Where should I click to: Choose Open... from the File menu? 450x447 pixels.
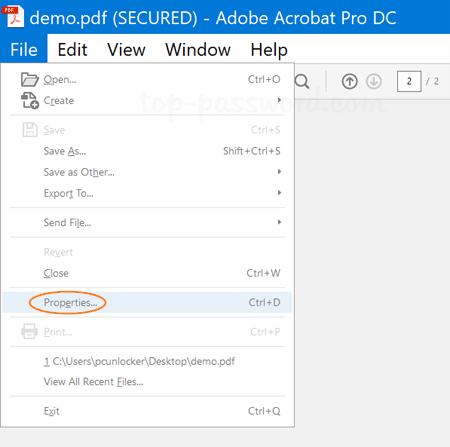147,79
